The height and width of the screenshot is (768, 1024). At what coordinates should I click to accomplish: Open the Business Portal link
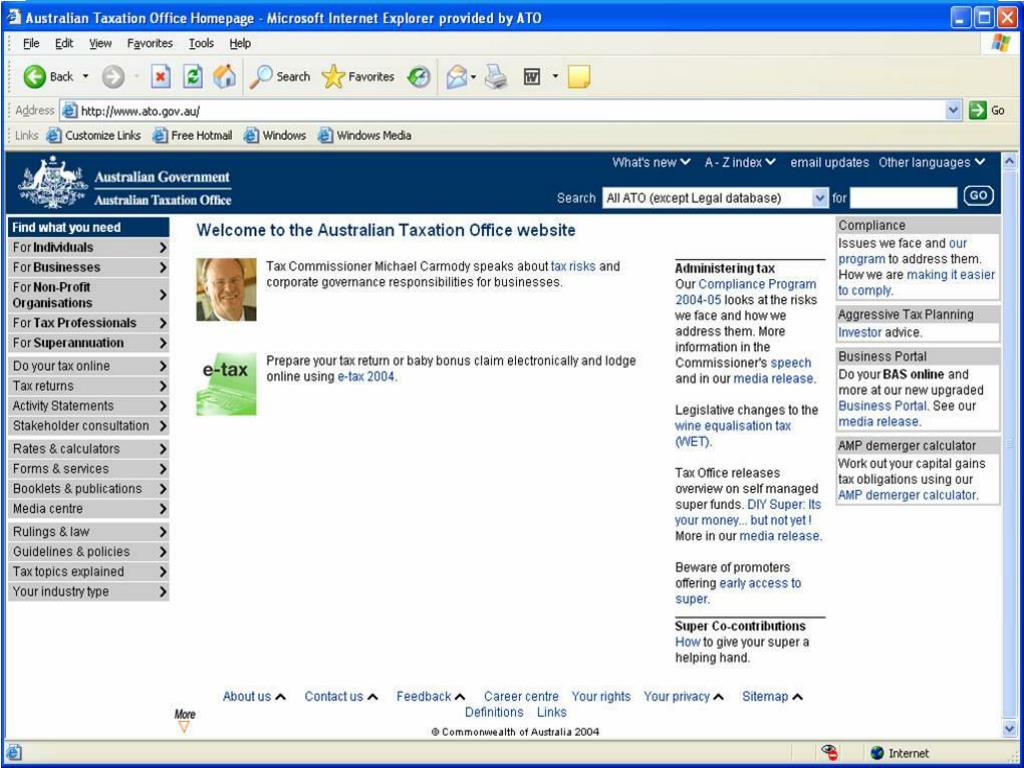tap(883, 406)
